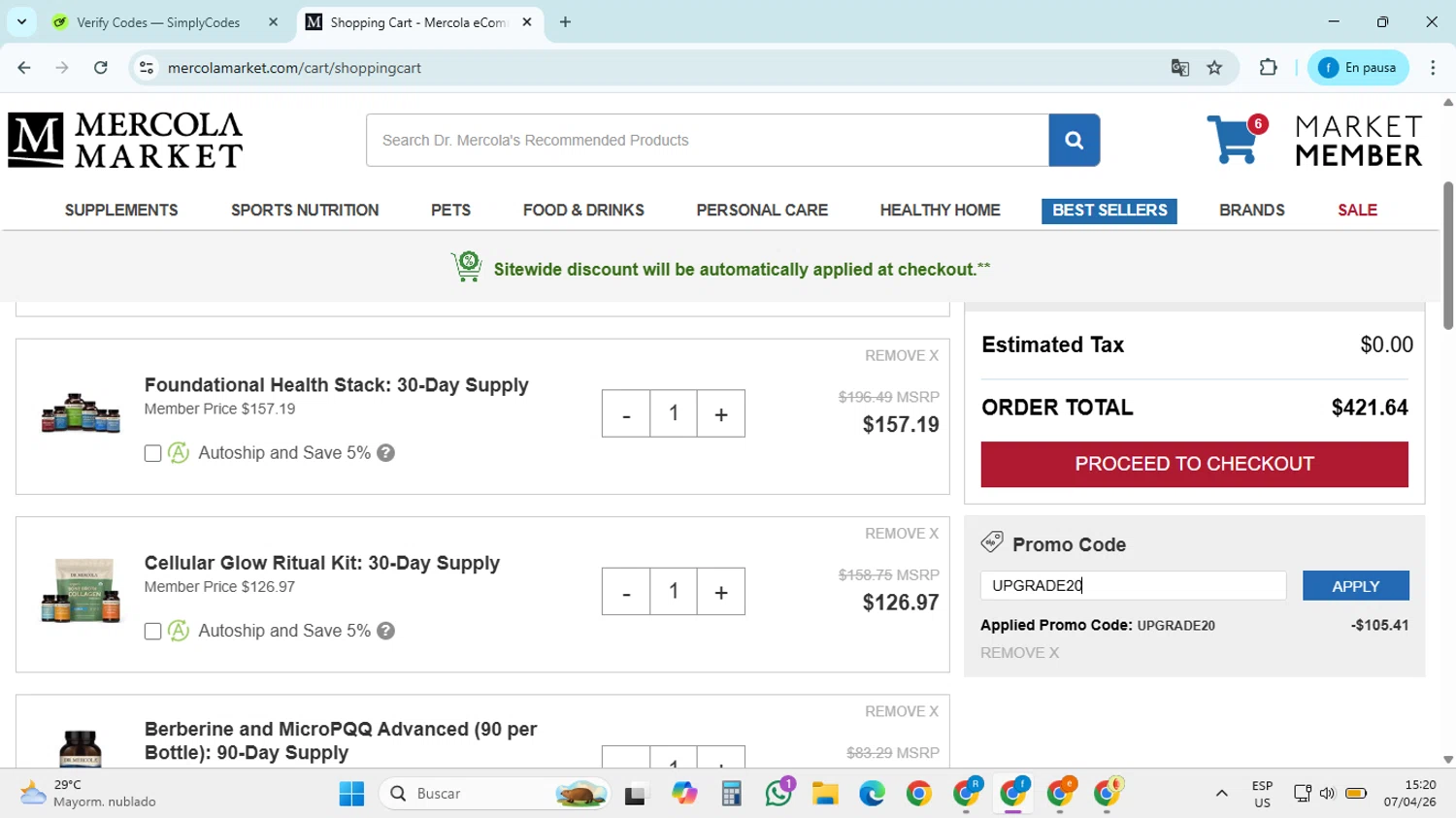Open the Sale section
The height and width of the screenshot is (818, 1456).
click(1357, 211)
